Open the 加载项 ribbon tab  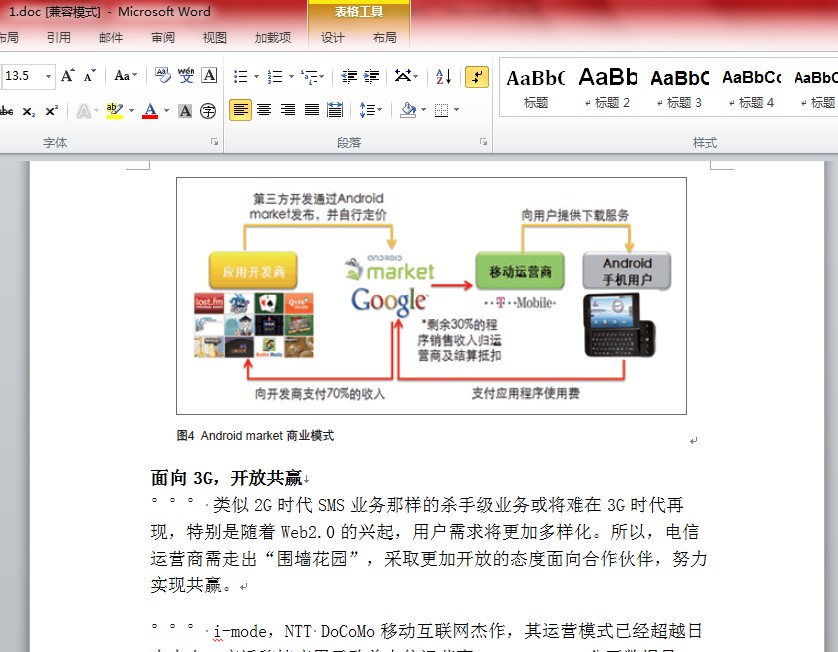pyautogui.click(x=273, y=37)
